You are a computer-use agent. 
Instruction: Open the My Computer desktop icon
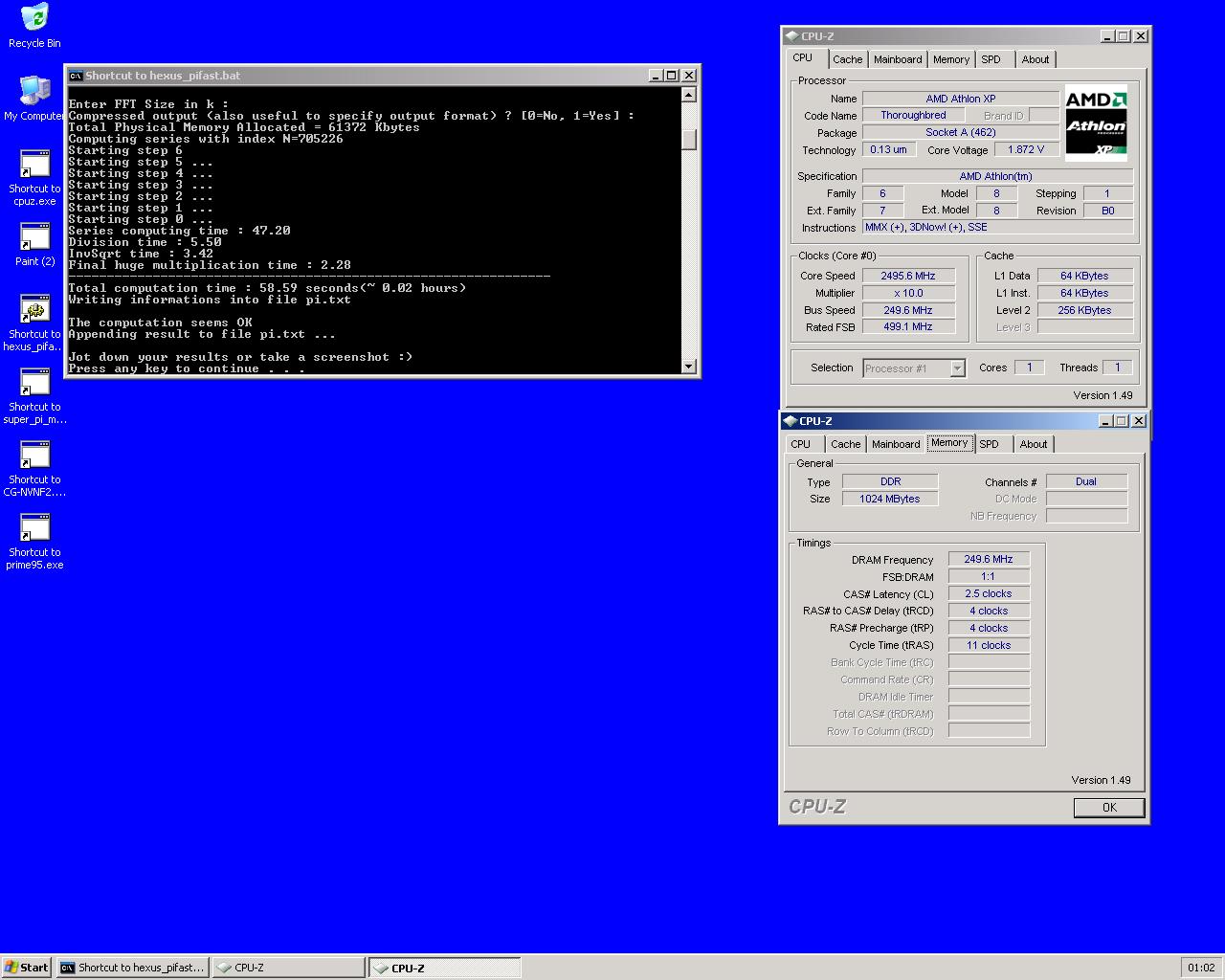click(x=34, y=99)
